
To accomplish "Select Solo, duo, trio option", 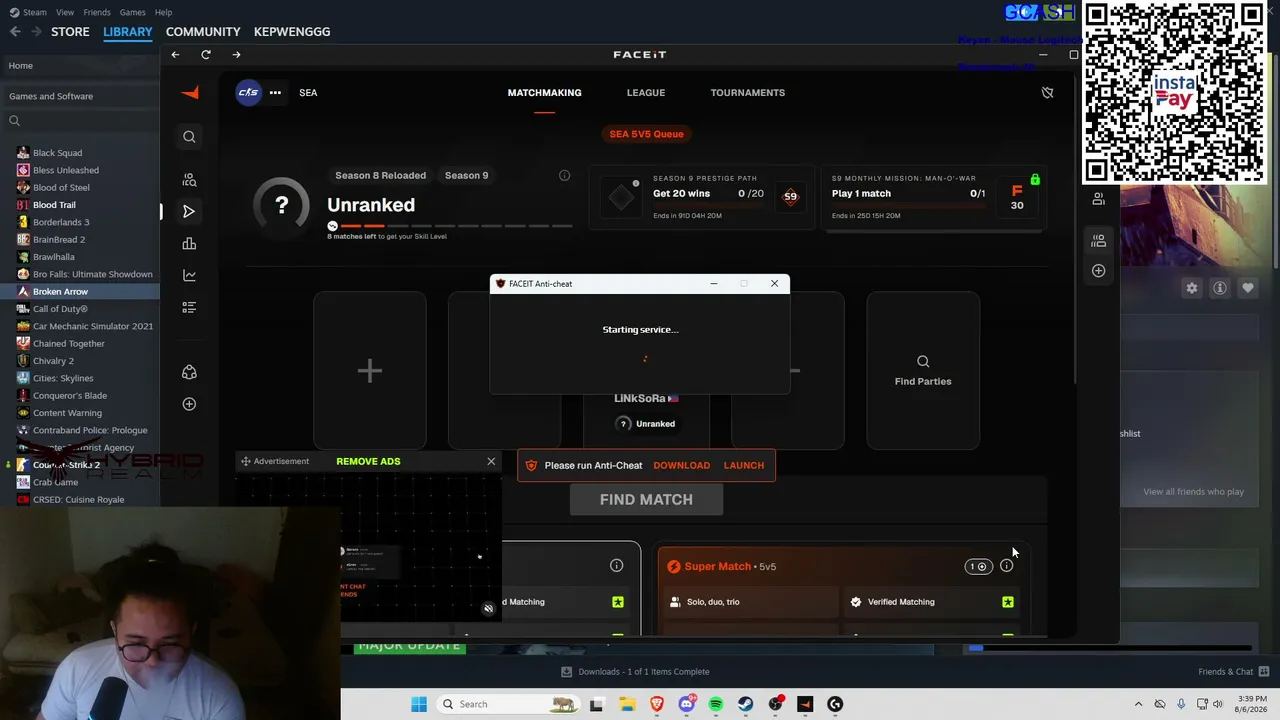I will 751,602.
